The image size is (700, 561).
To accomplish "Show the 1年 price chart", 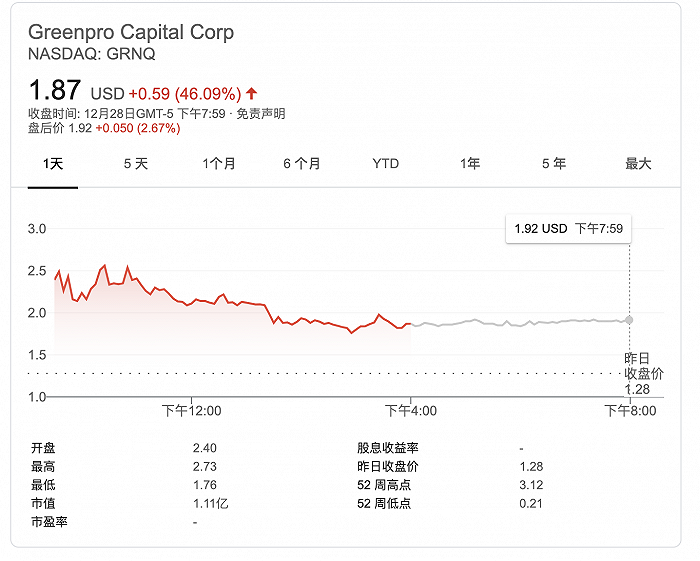I will [x=470, y=163].
